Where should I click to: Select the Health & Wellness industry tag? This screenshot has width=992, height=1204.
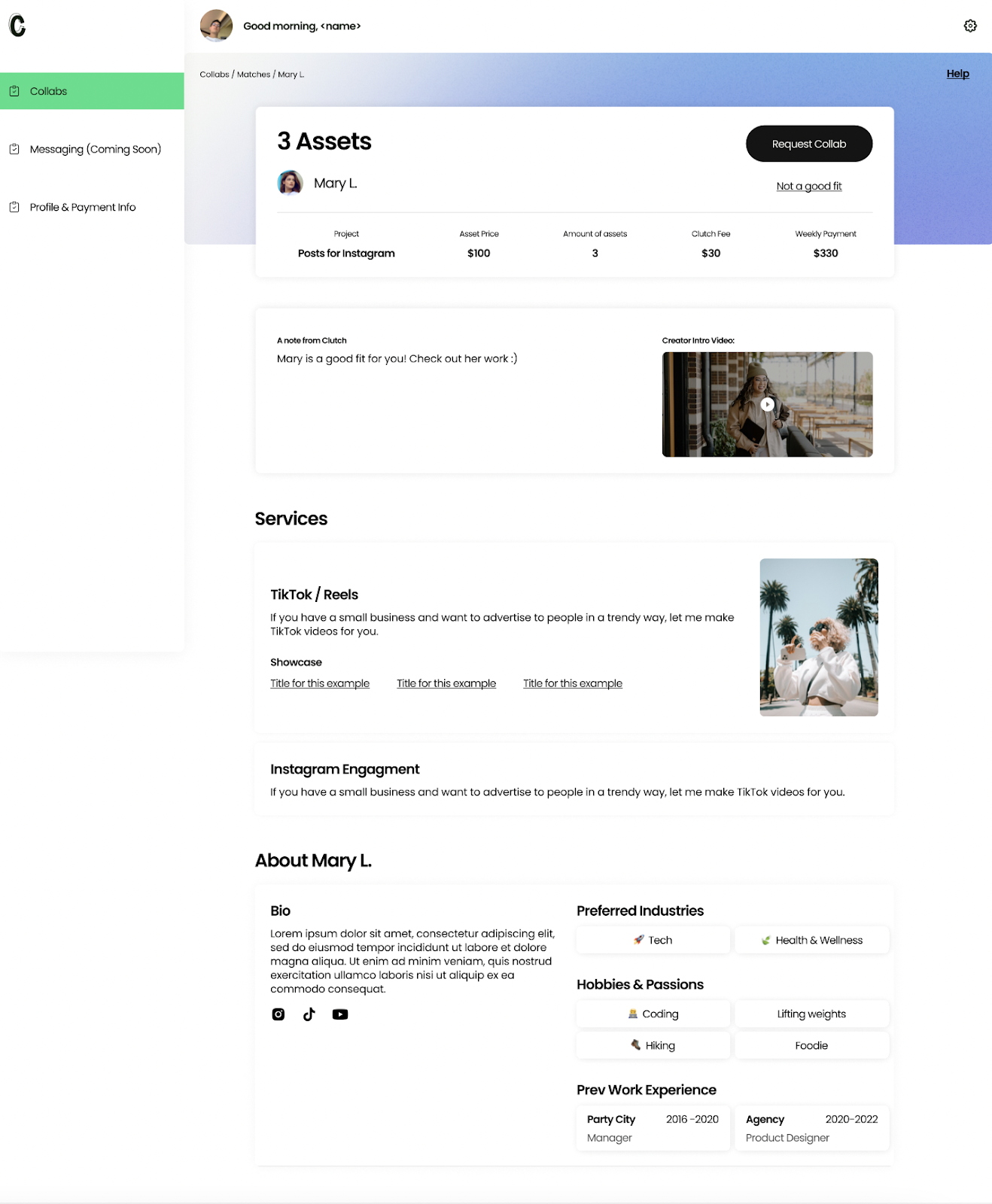811,940
